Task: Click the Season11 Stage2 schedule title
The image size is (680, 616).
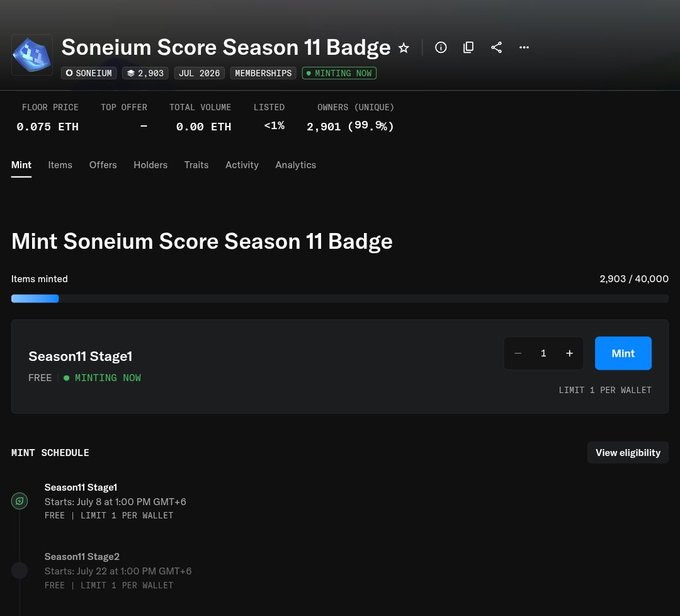Action: (82, 557)
